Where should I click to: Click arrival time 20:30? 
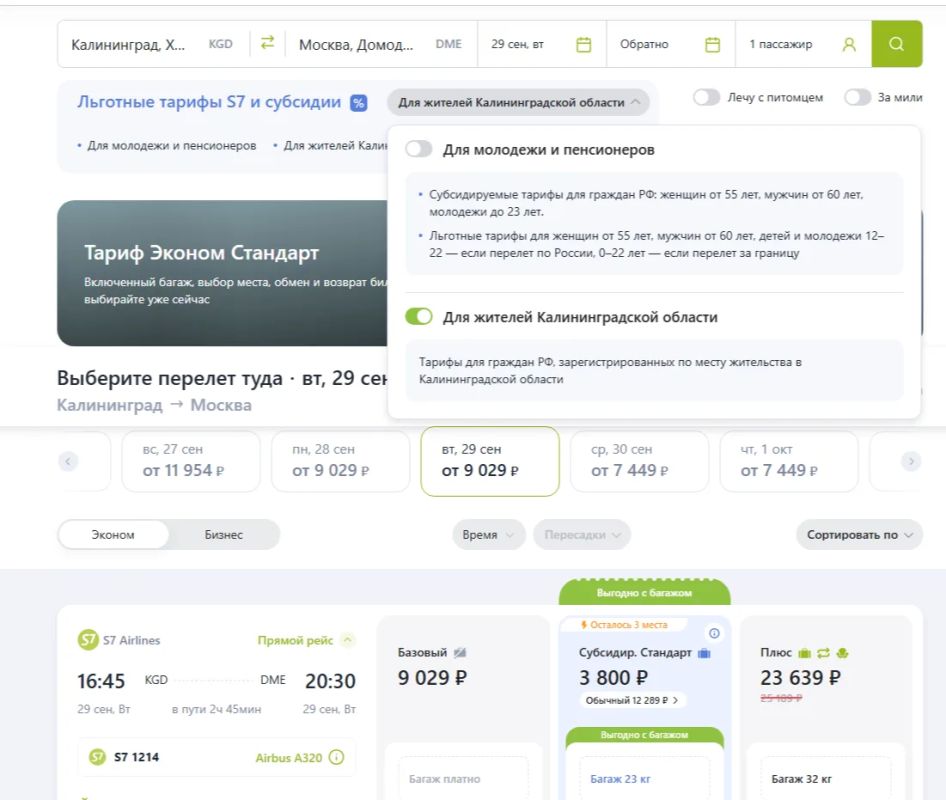point(330,681)
